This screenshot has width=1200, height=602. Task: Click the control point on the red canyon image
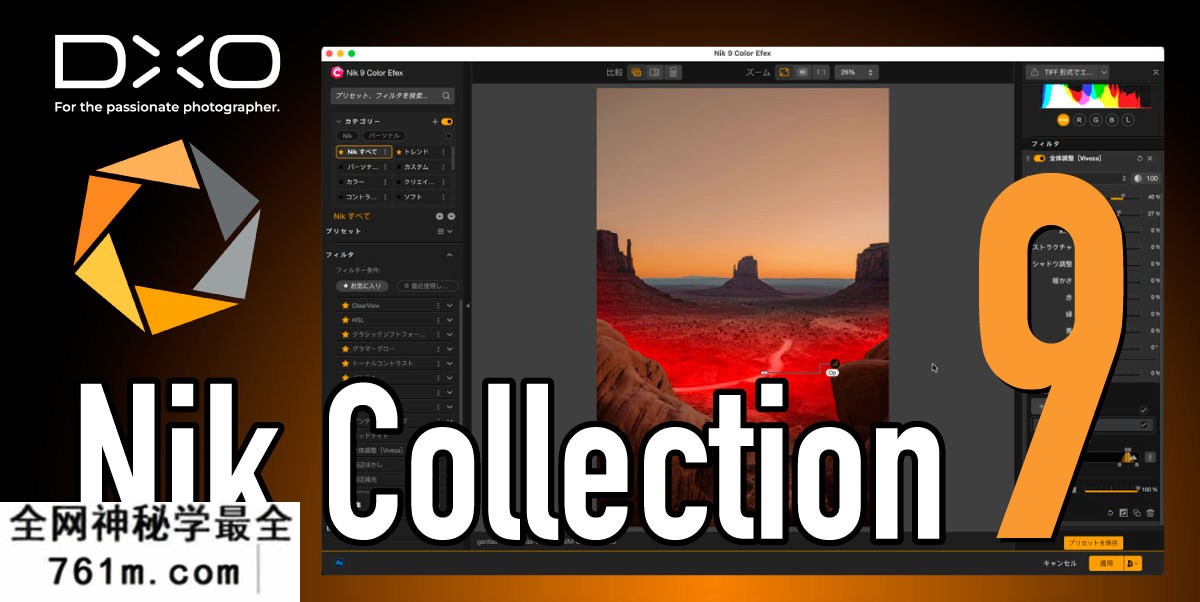764,372
